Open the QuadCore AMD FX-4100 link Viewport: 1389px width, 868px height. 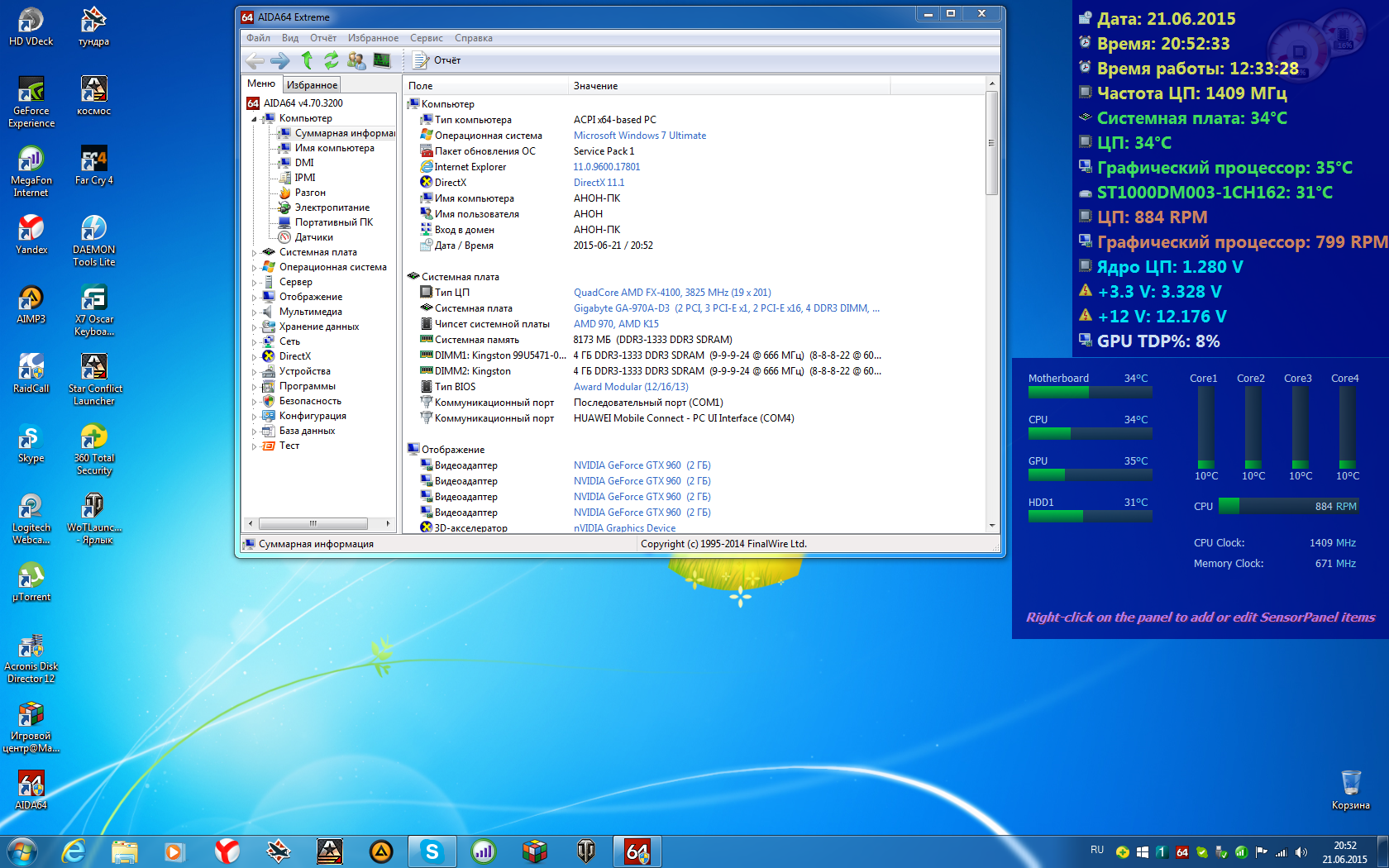coord(672,293)
